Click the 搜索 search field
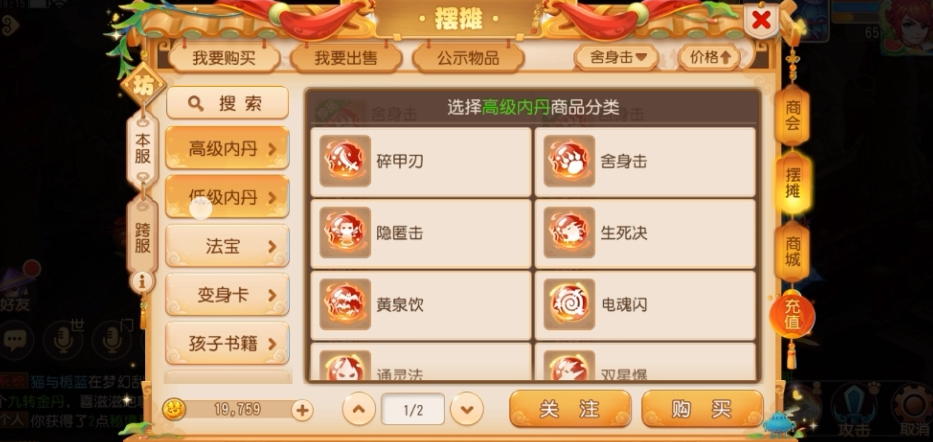This screenshot has height=442, width=933. 227,103
